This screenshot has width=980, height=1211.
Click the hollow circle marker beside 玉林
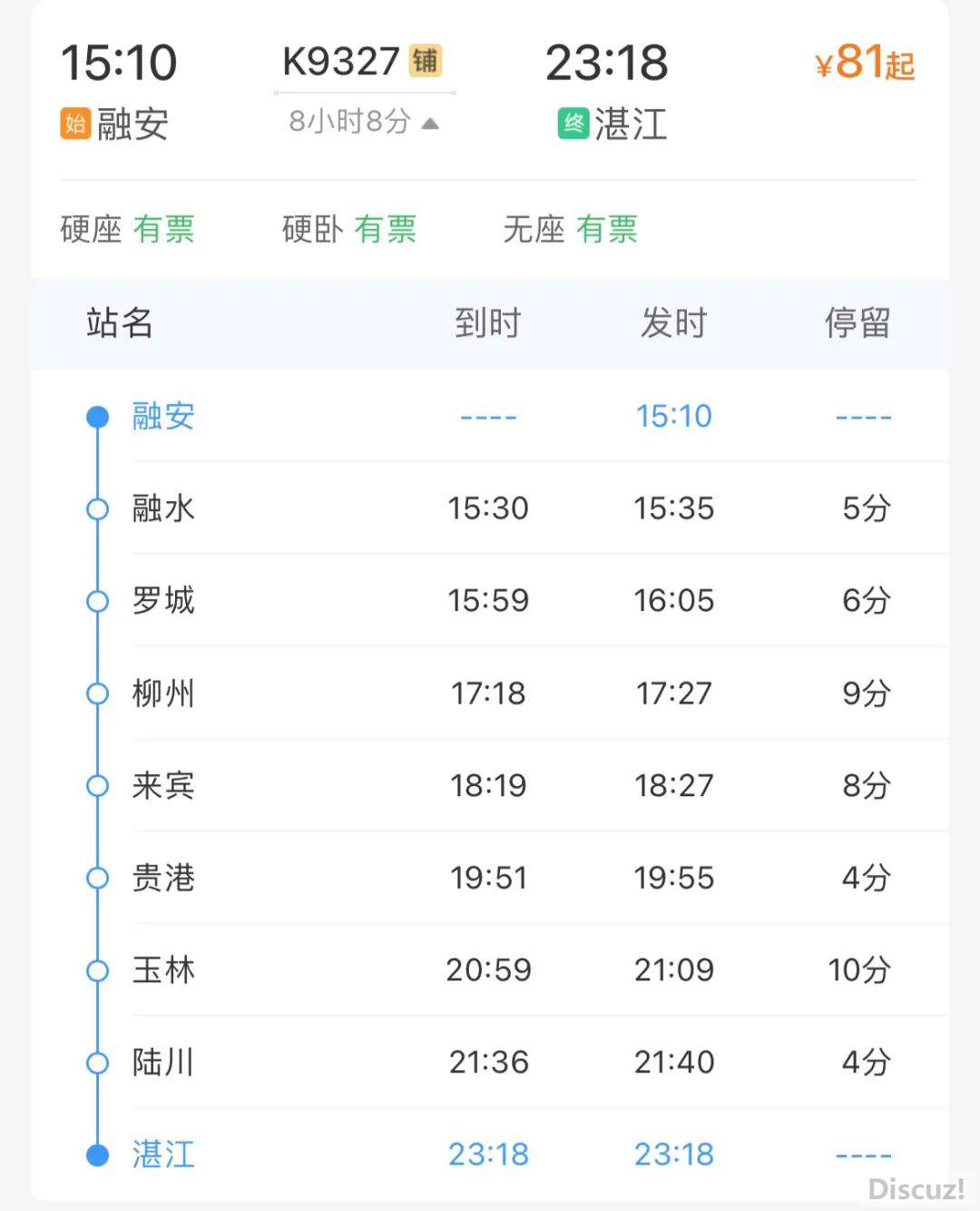point(97,970)
